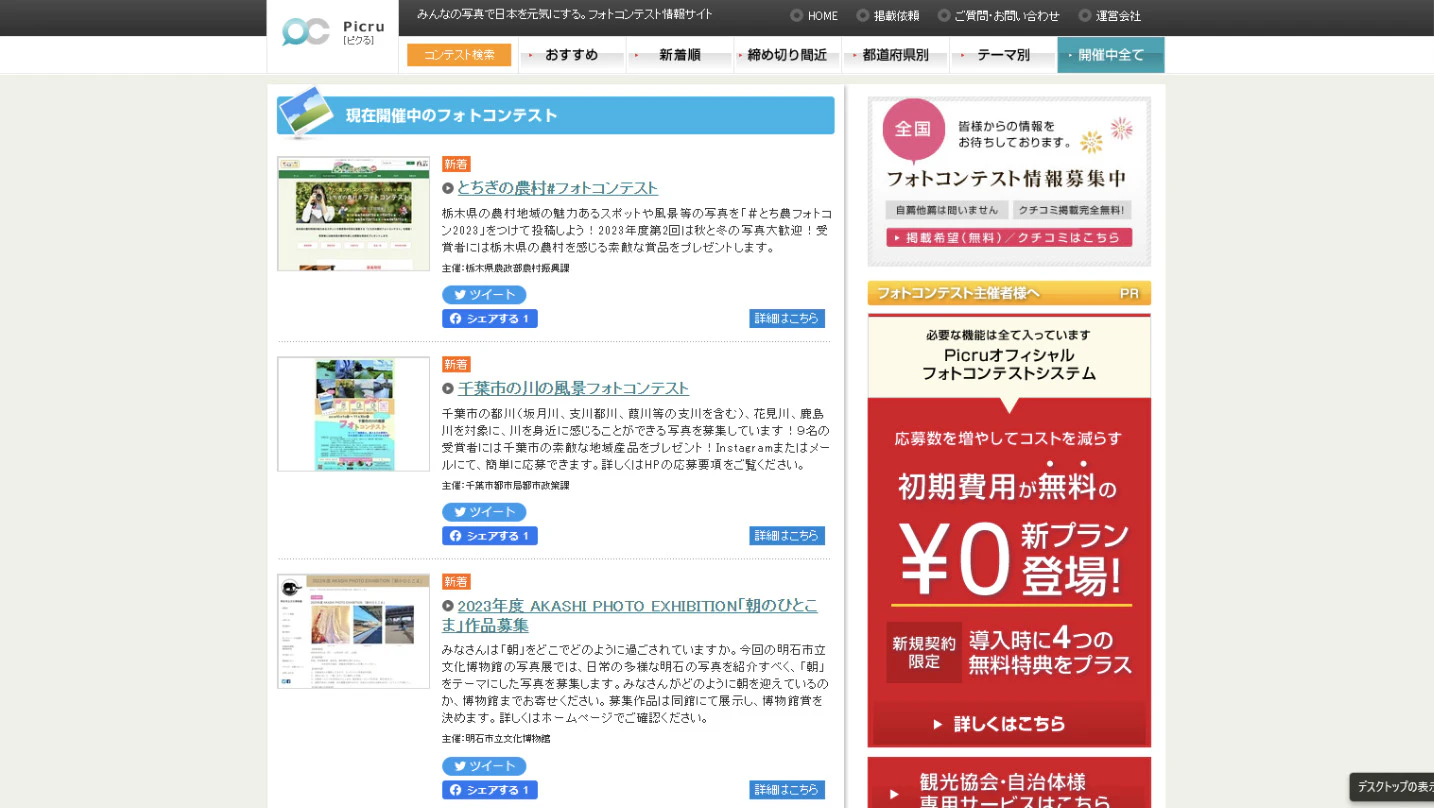The width and height of the screenshot is (1434, 808).
Task: Open the フォトコンテスト情報募集中 banner
Action: pos(1009,181)
